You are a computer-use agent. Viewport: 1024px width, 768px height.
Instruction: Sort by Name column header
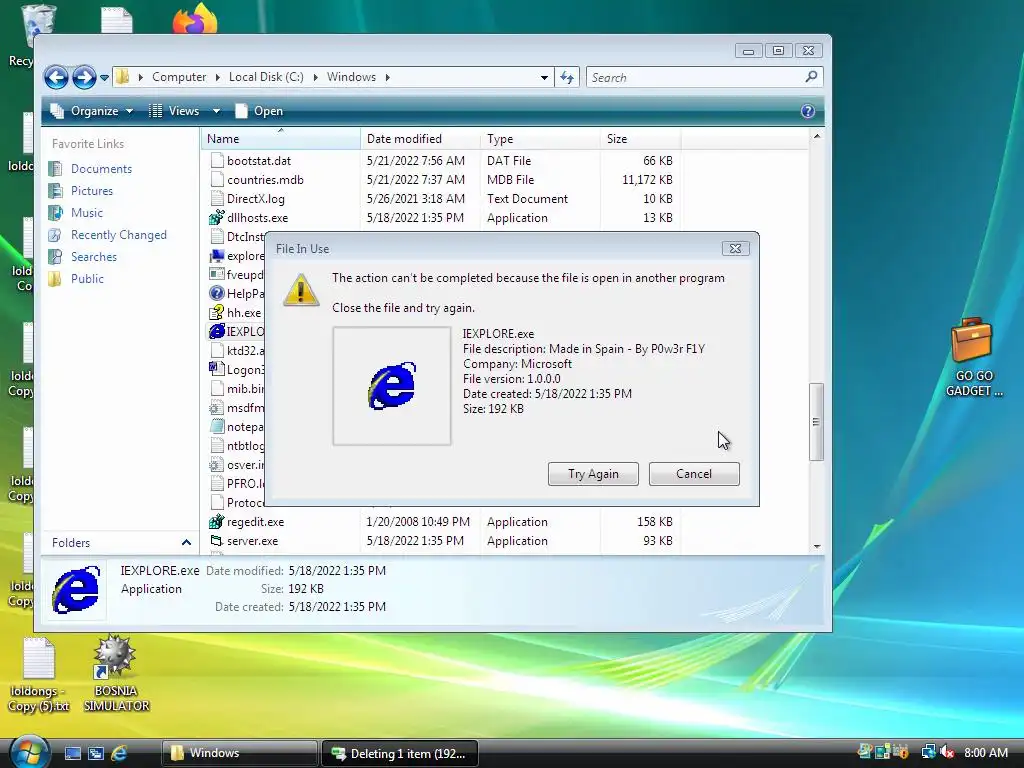coord(280,139)
